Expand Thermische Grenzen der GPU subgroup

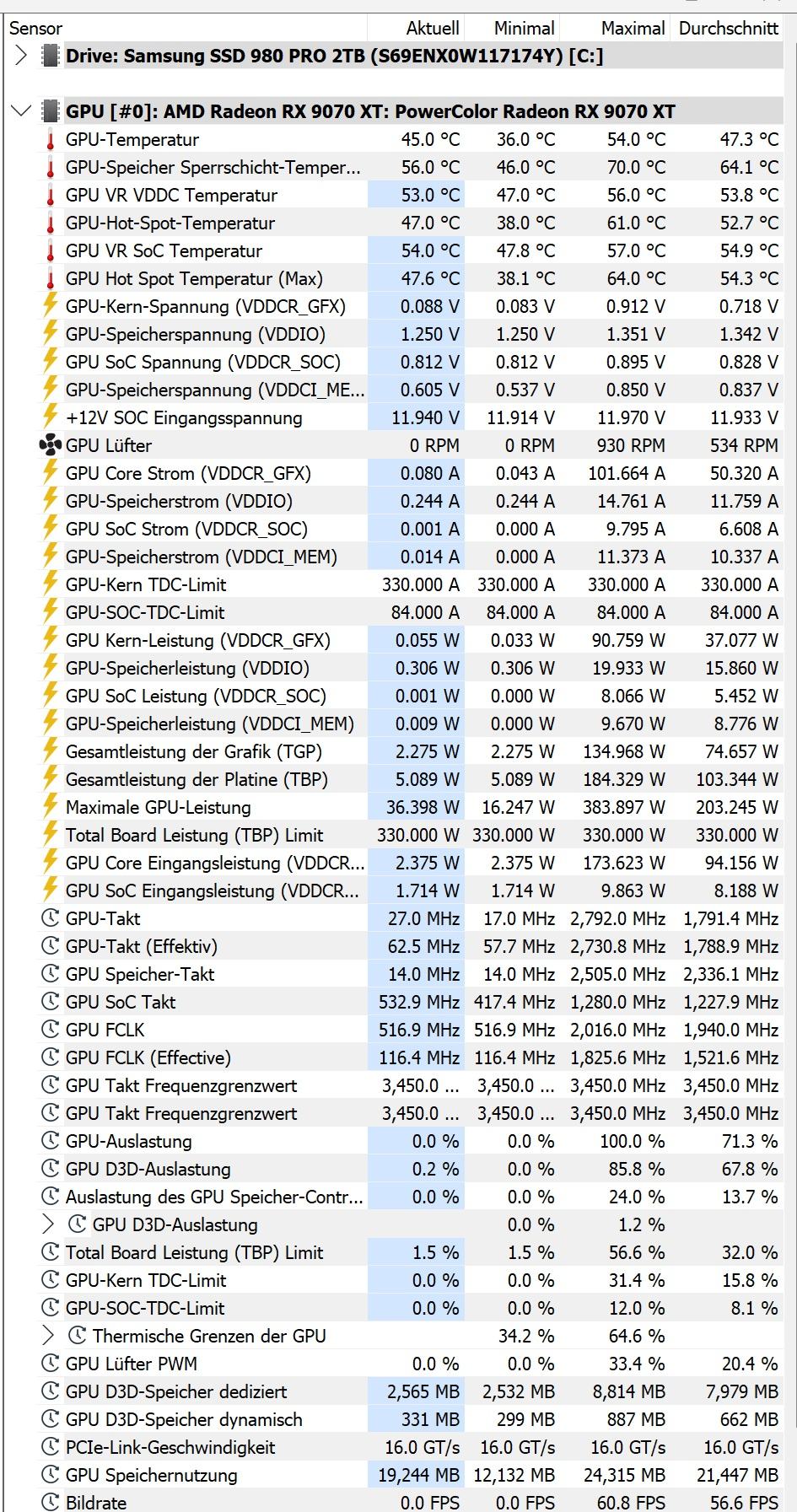(x=49, y=1336)
